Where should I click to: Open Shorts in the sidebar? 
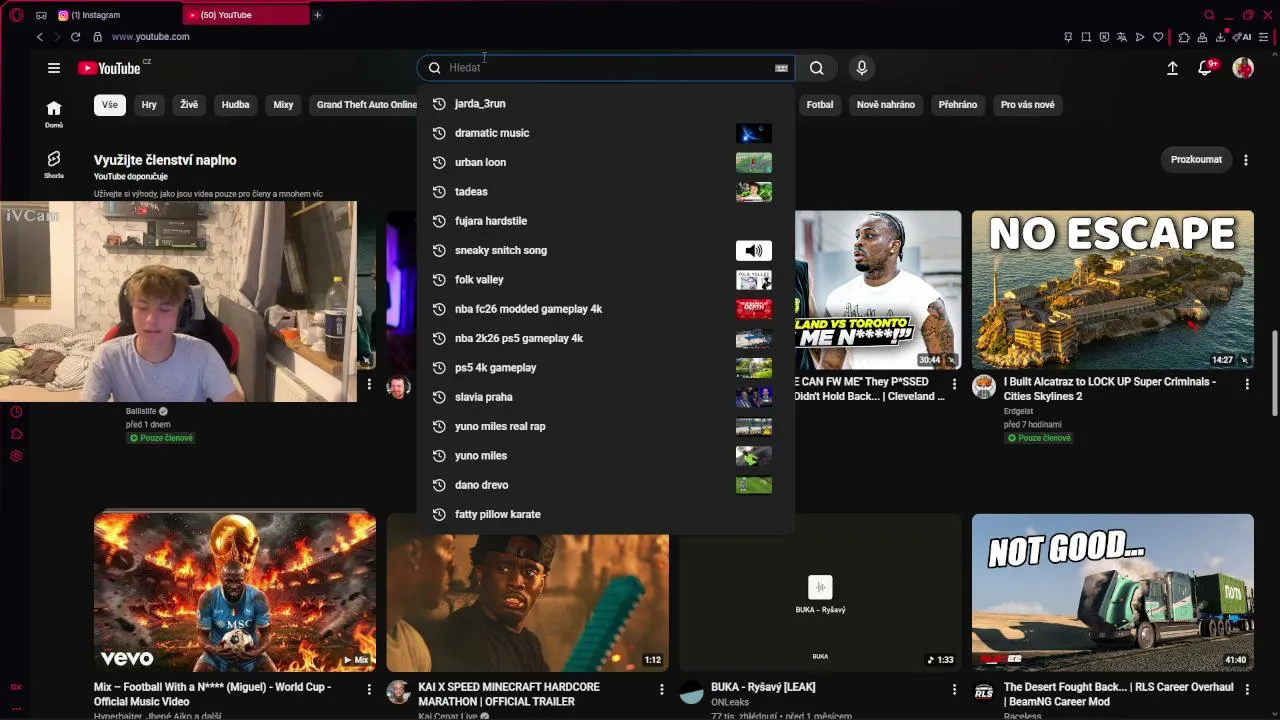(x=54, y=164)
